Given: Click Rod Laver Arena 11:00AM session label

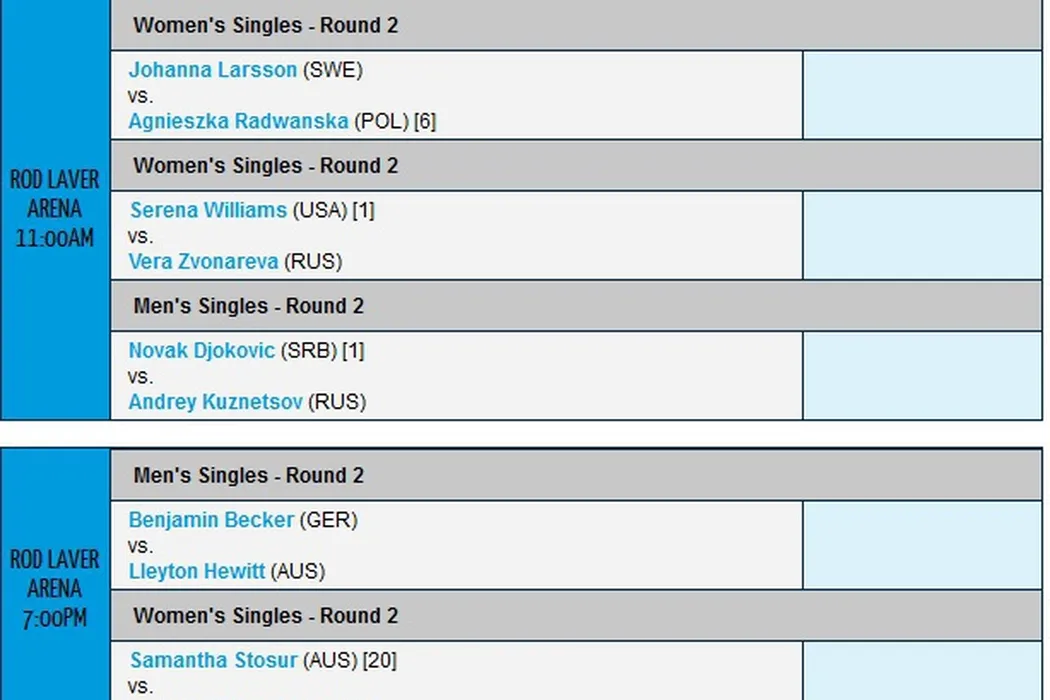Looking at the screenshot, I should pyautogui.click(x=55, y=209).
